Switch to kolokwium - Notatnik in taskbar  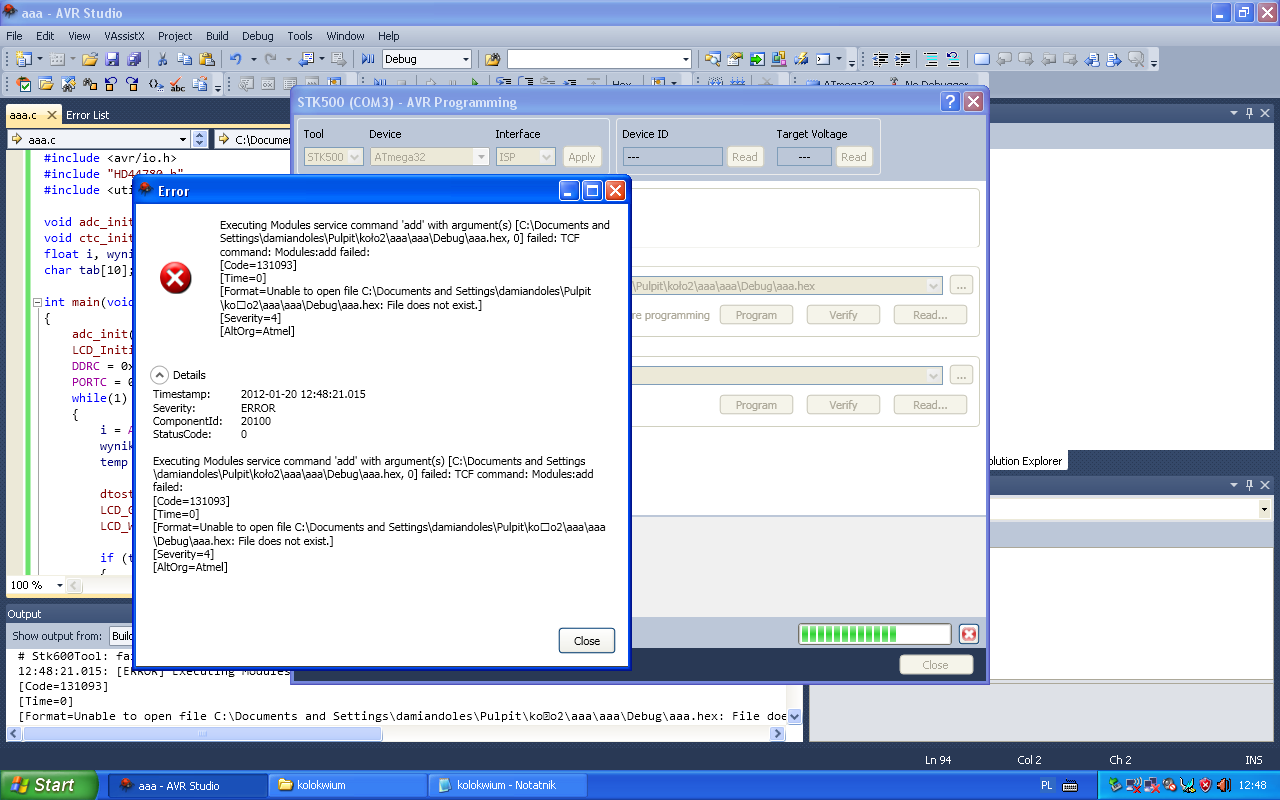pos(507,785)
